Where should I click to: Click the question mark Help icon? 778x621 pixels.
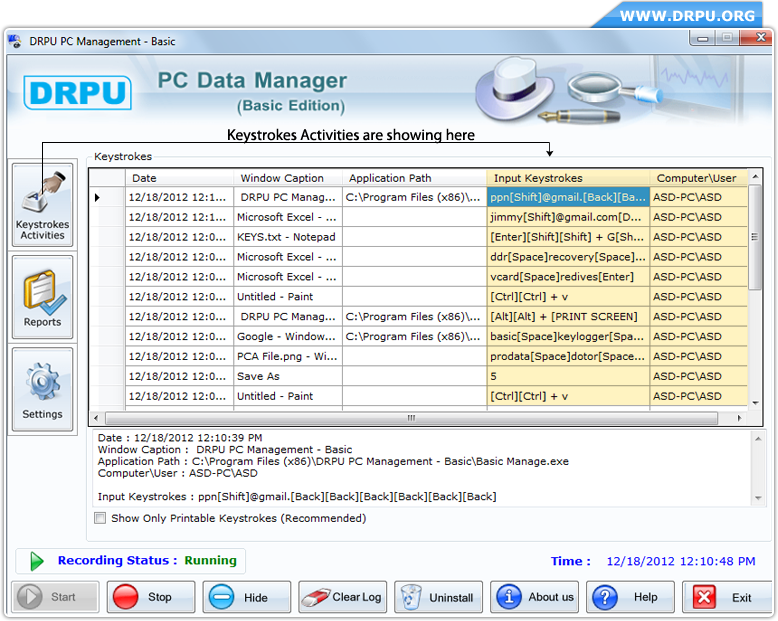pyautogui.click(x=605, y=597)
